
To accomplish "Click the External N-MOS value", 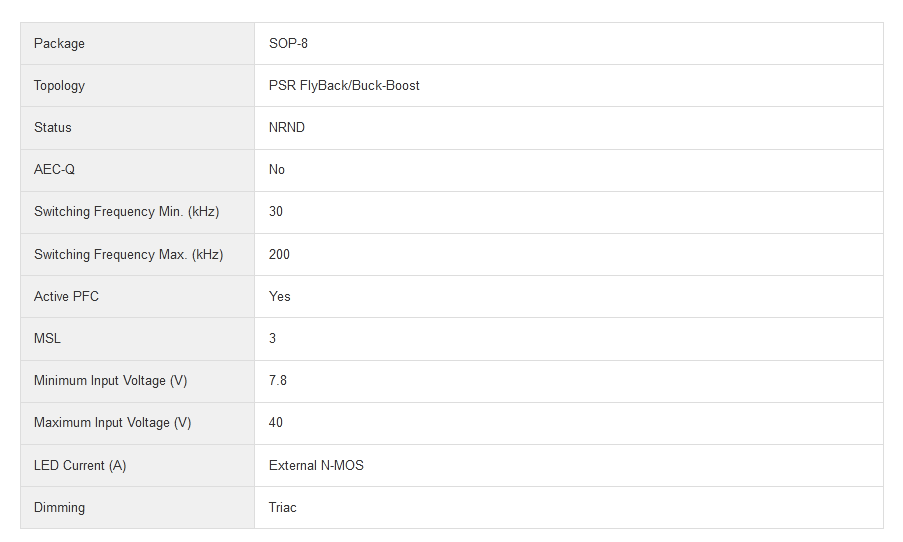I will point(316,465).
